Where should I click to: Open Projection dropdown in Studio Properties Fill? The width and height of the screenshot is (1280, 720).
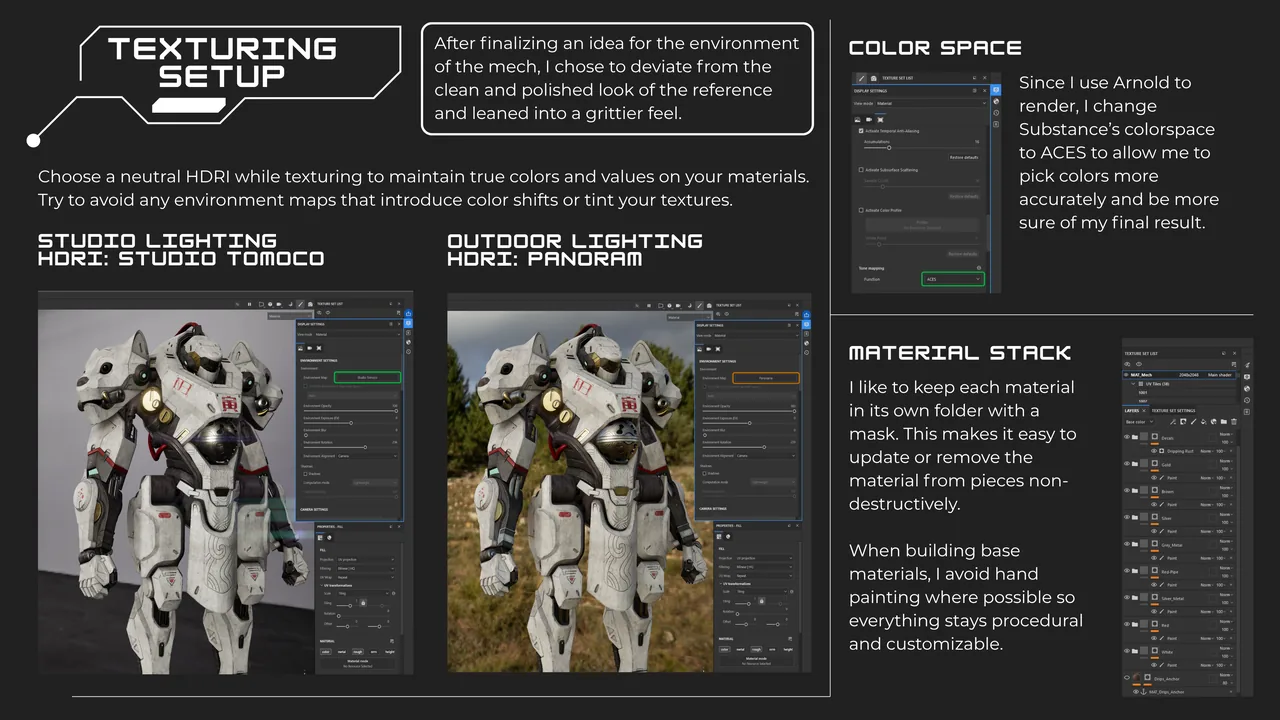click(x=365, y=560)
